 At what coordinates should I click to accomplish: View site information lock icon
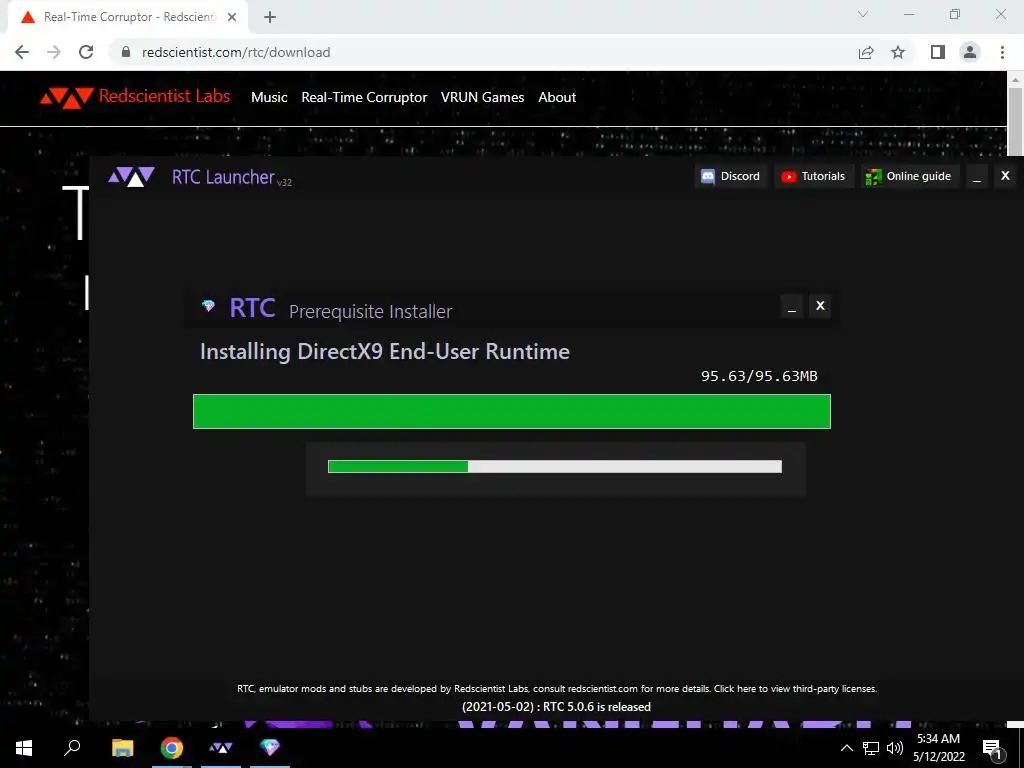pyautogui.click(x=126, y=52)
